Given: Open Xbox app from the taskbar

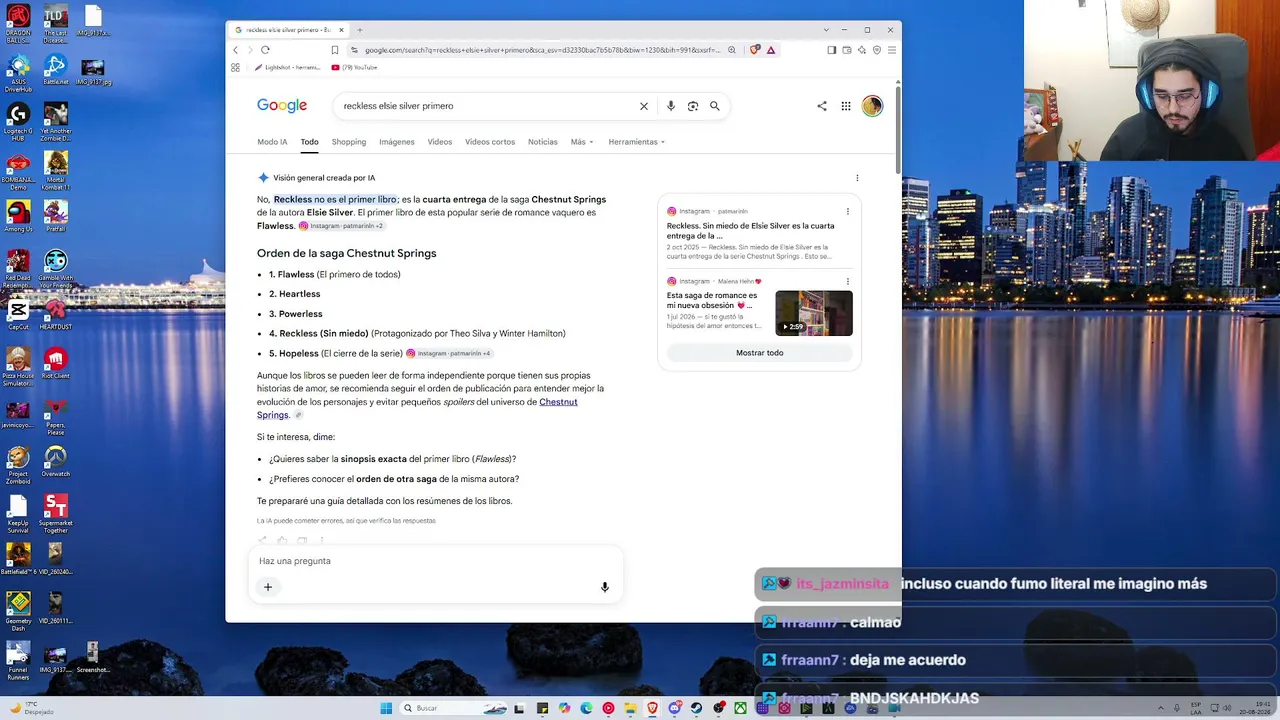Looking at the screenshot, I should pos(740,708).
